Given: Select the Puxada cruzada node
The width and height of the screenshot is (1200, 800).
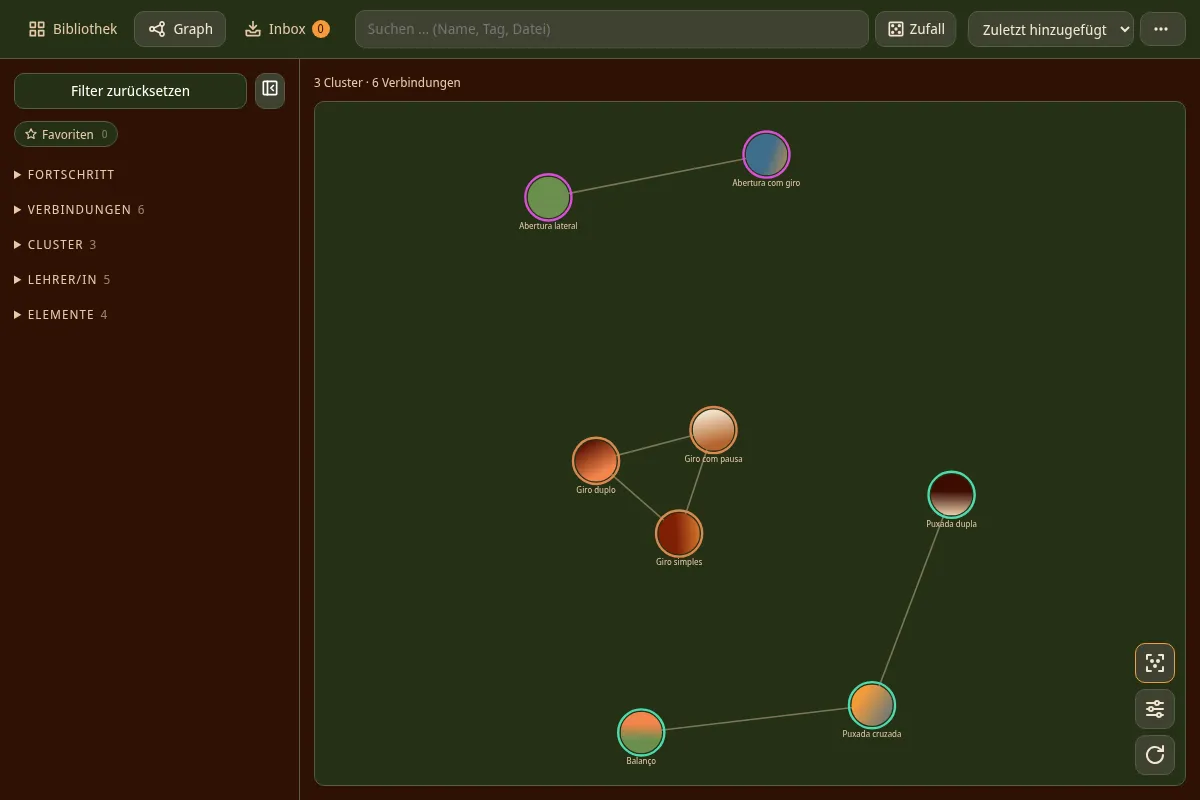Looking at the screenshot, I should pyautogui.click(x=872, y=705).
